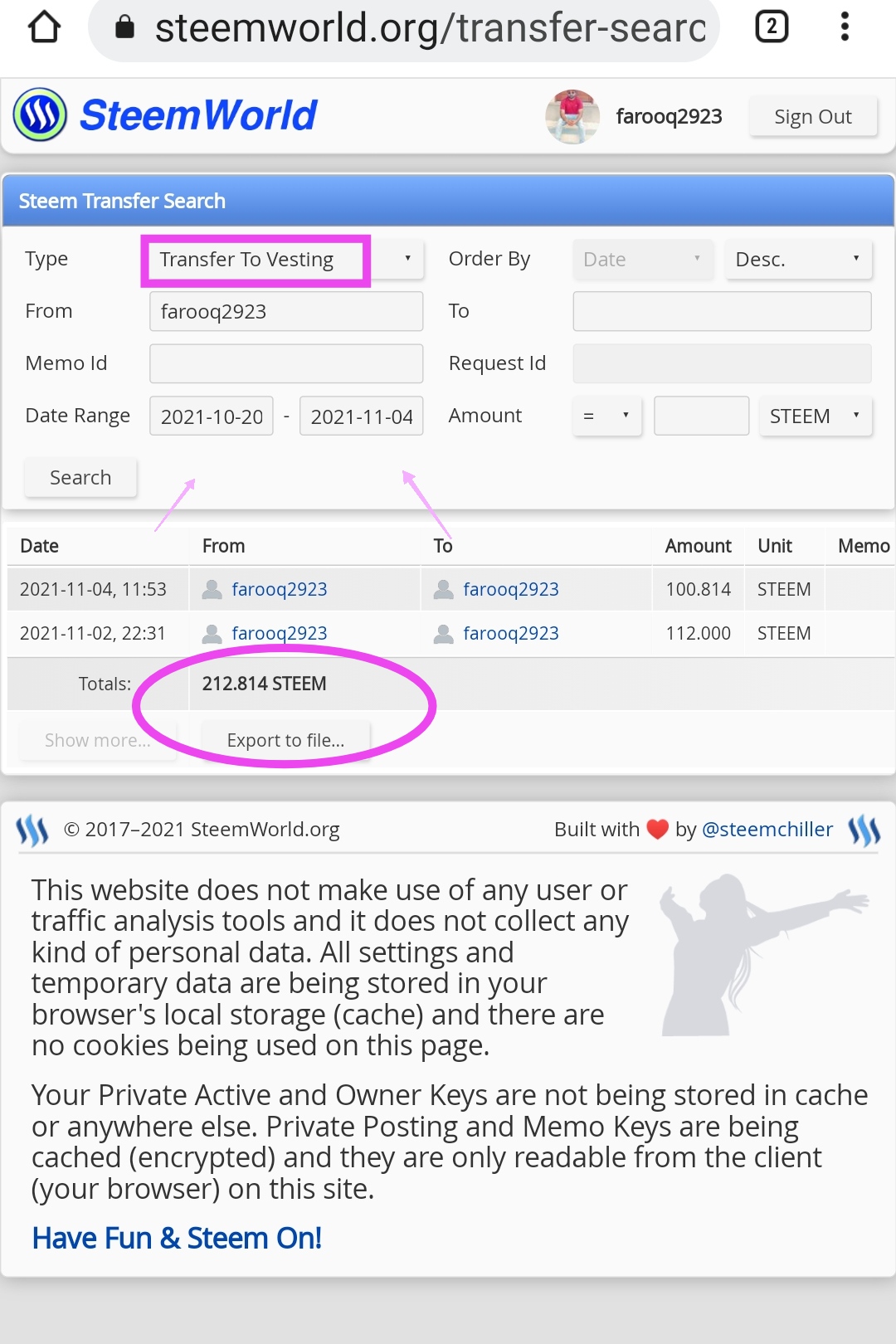Tap the padlock site security icon
This screenshot has width=896, height=1344.
[124, 27]
